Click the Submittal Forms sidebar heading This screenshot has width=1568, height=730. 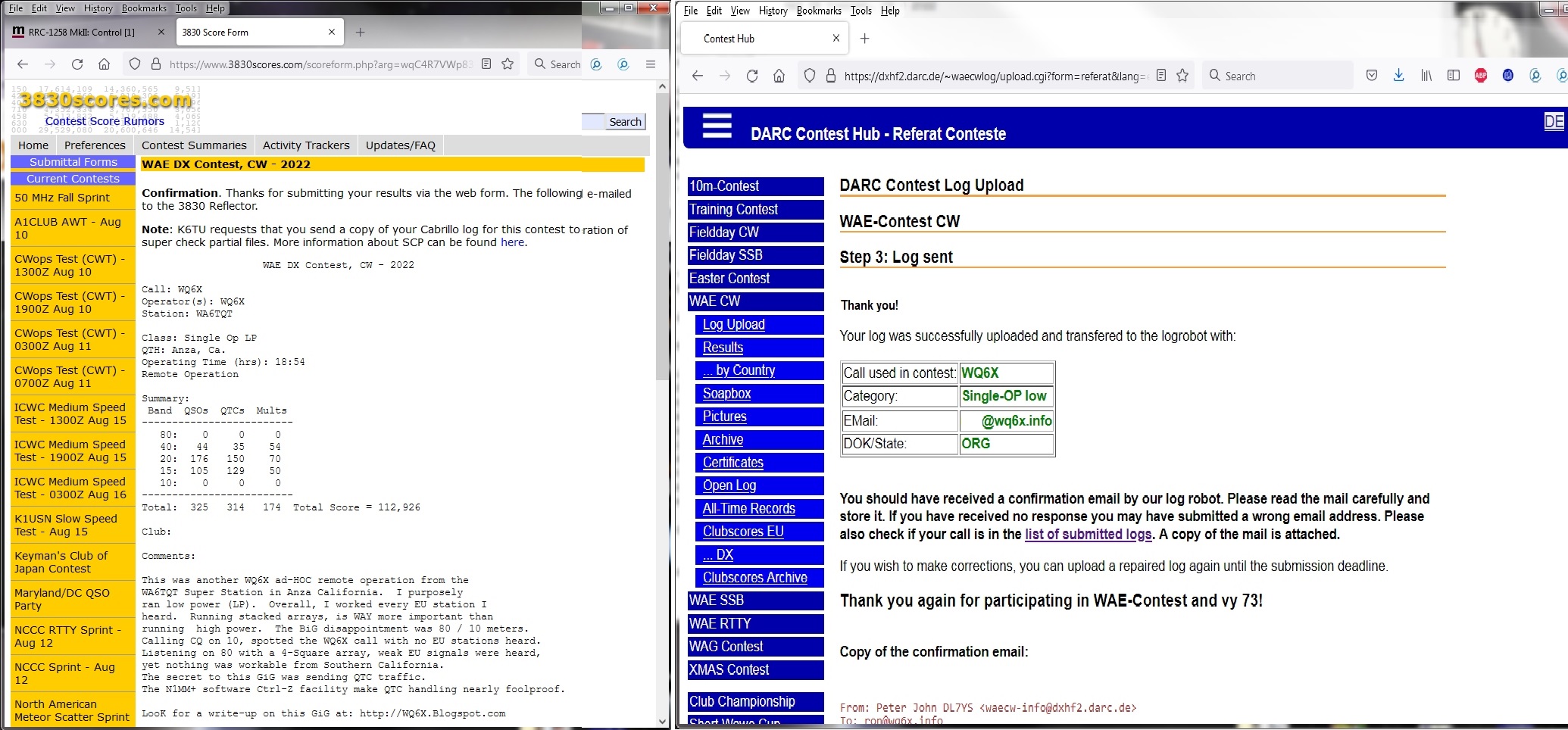coord(73,162)
